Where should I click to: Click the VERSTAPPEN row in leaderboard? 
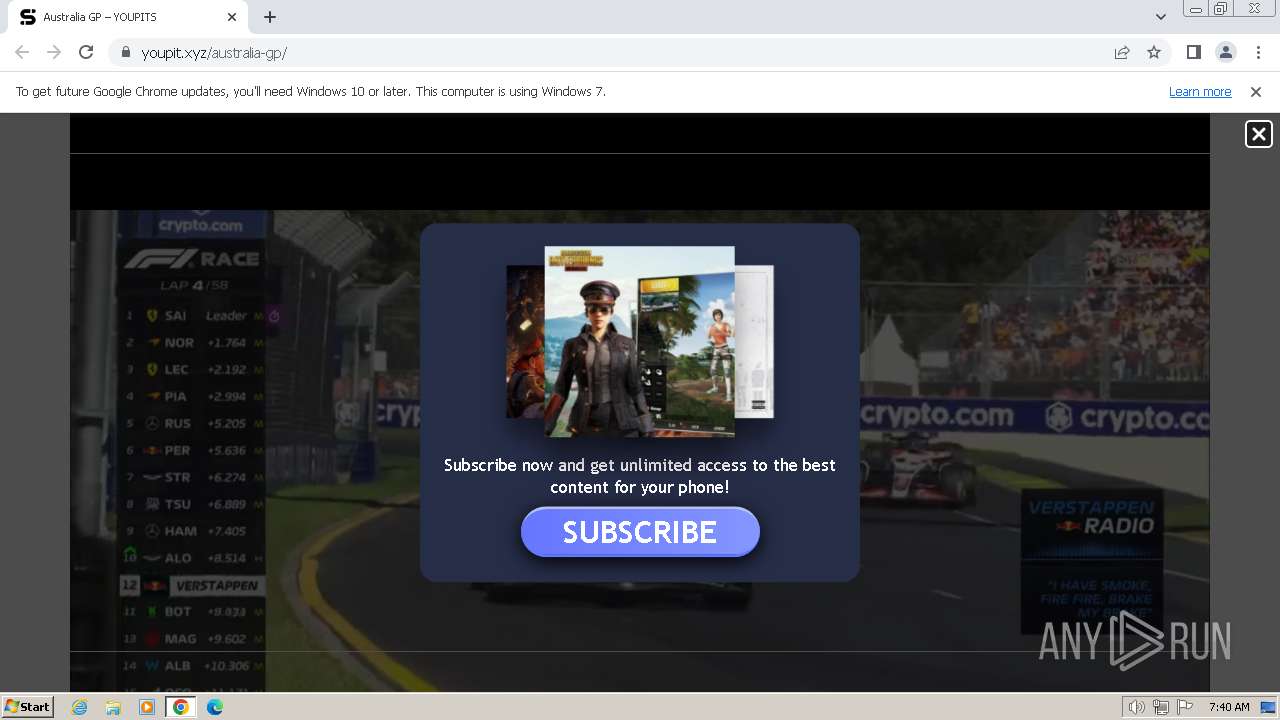(193, 585)
